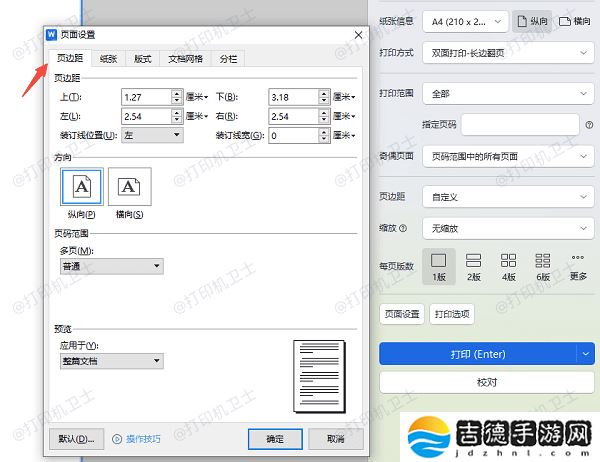Adjust the 右(R) margin spinner arrows
Viewport: 600px width, 462px height.
tap(324, 116)
